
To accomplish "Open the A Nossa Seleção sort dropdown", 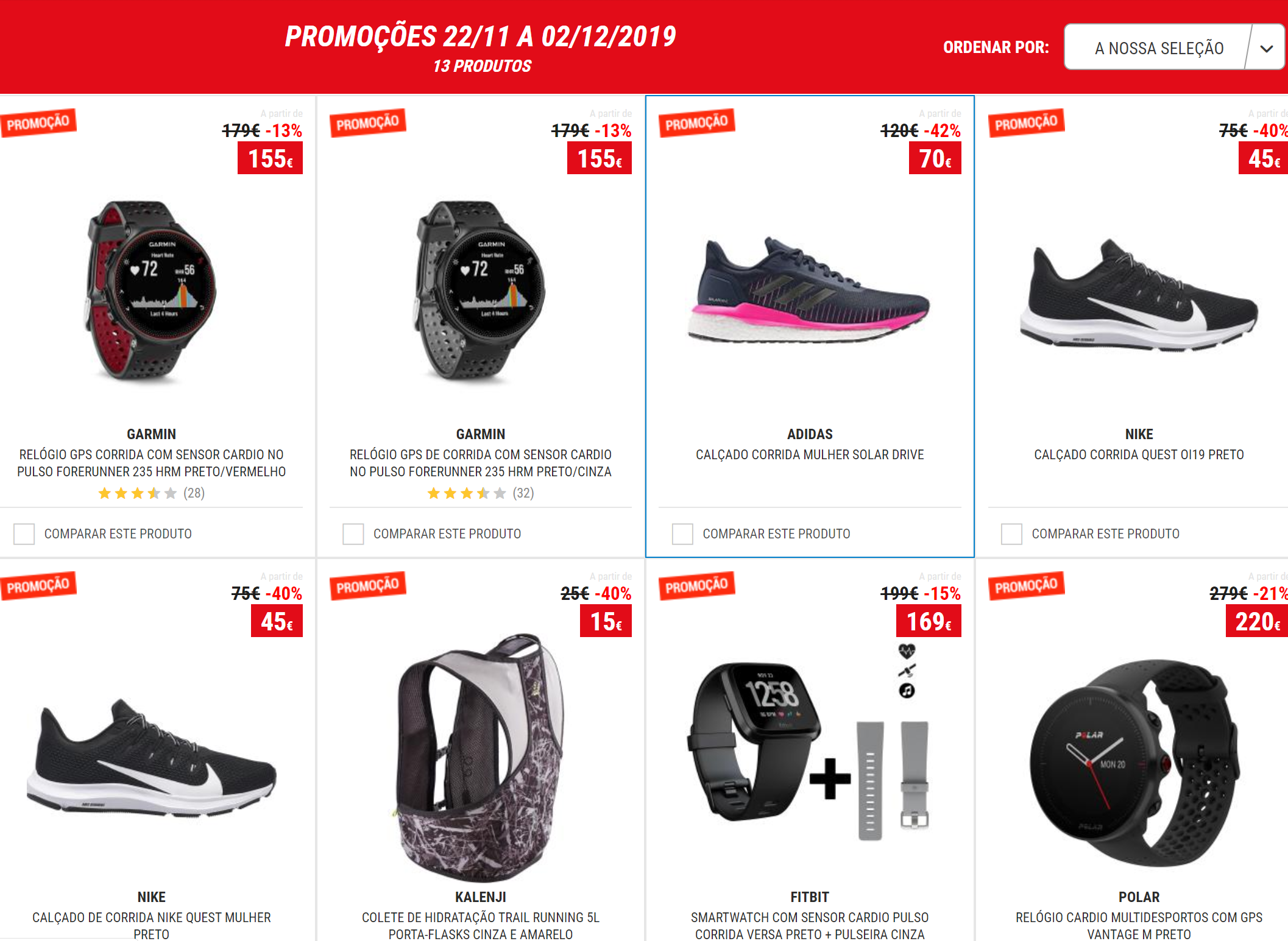I will pyautogui.click(x=1174, y=48).
